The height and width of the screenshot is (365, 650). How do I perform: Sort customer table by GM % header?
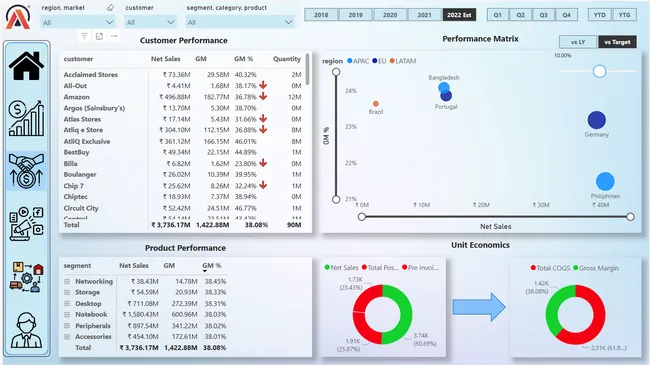pyautogui.click(x=243, y=59)
